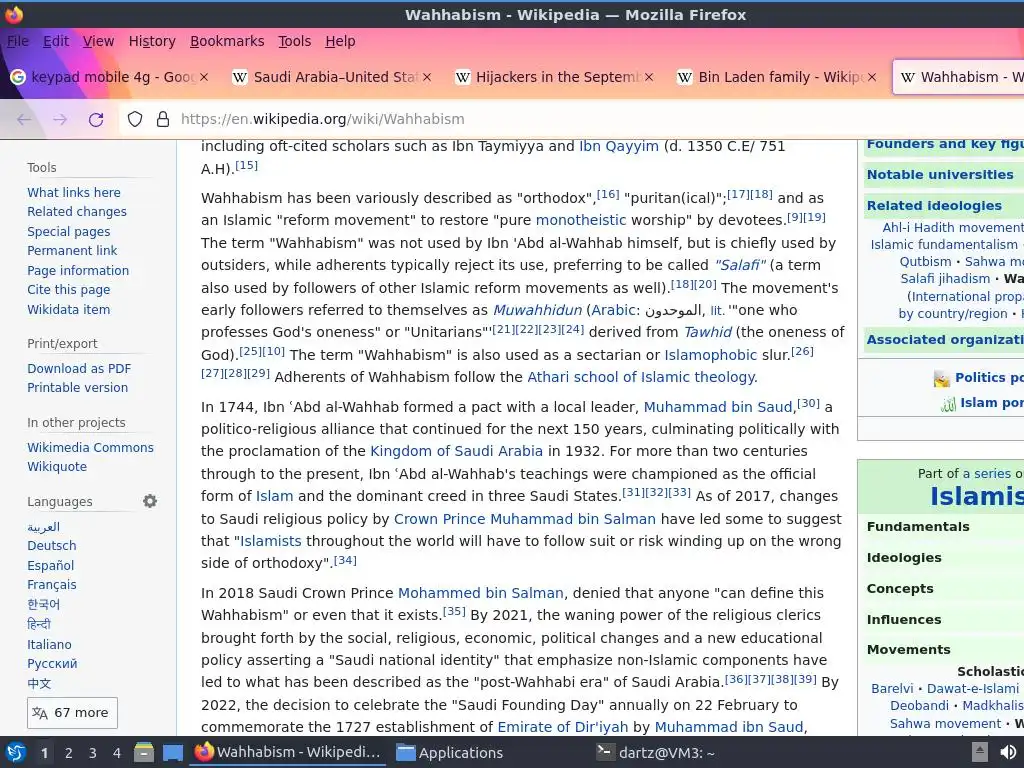Viewport: 1024px width, 768px height.
Task: Switch to Français language version
Action: click(x=52, y=584)
